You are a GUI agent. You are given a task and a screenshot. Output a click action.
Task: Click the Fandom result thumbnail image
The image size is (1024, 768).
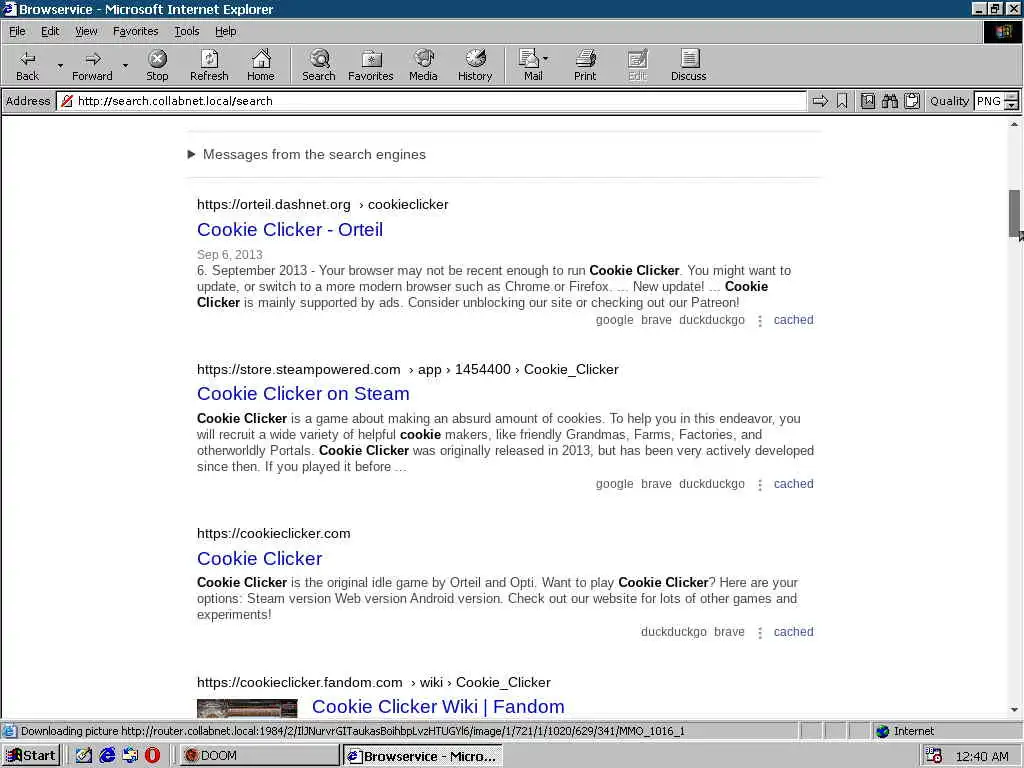coord(247,708)
